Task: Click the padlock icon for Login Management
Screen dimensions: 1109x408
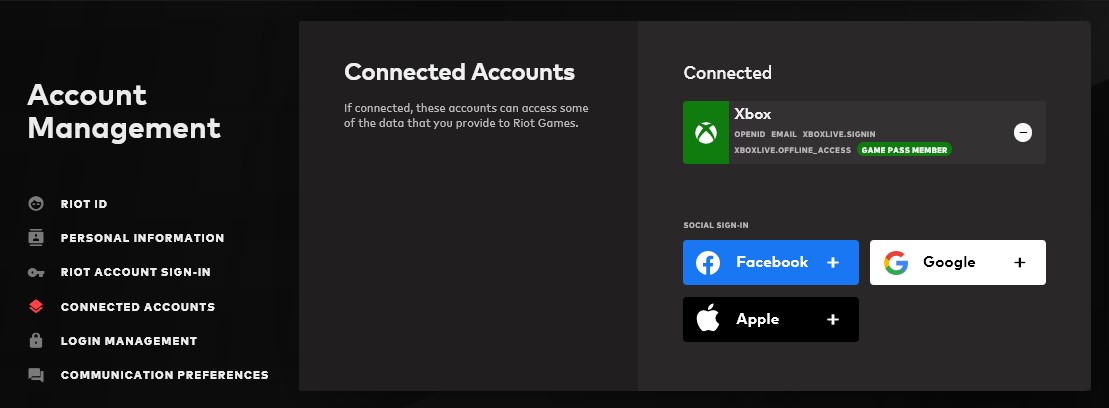Action: [x=36, y=341]
